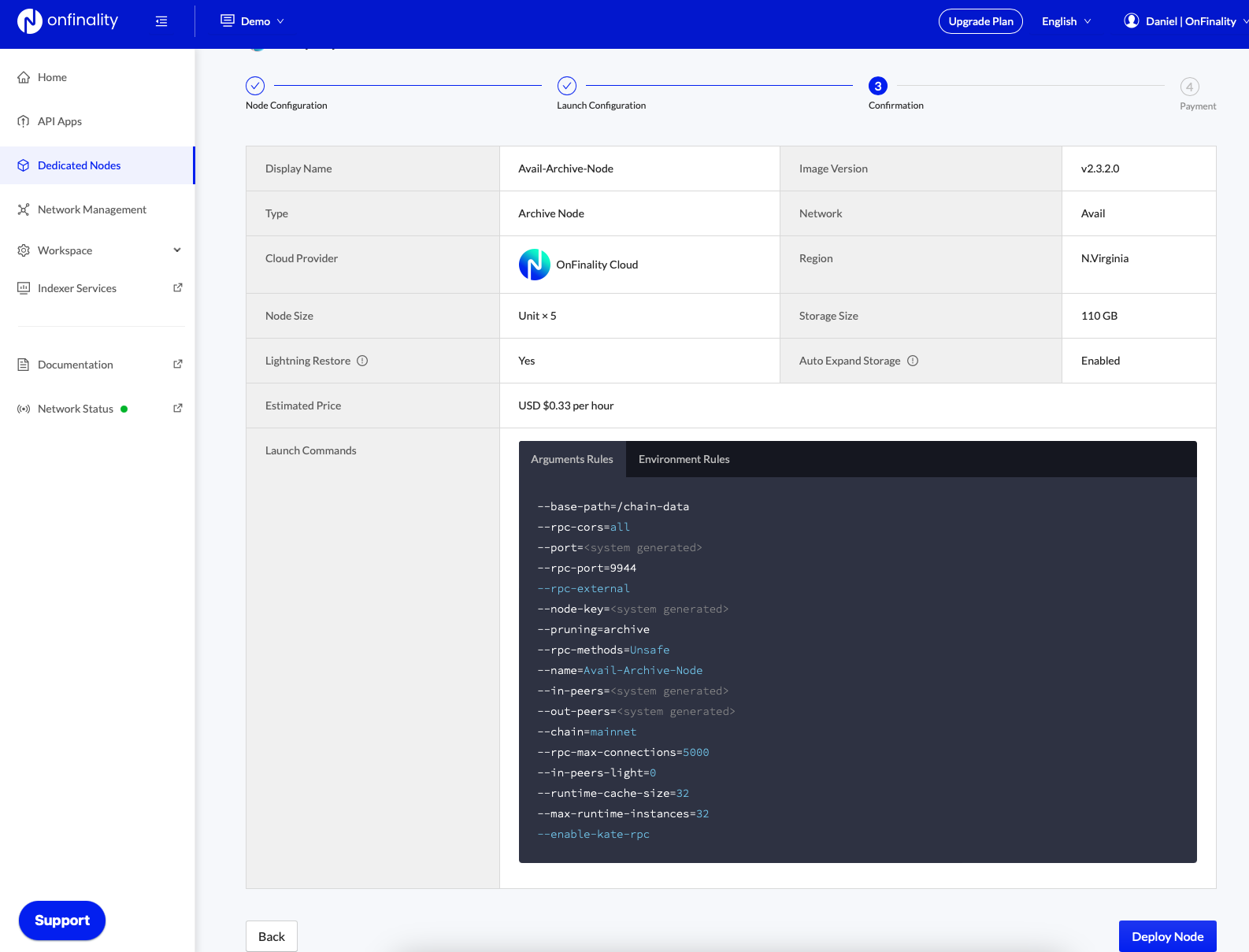The width and height of the screenshot is (1249, 952).
Task: Open Indexer Services external link icon
Action: (178, 288)
